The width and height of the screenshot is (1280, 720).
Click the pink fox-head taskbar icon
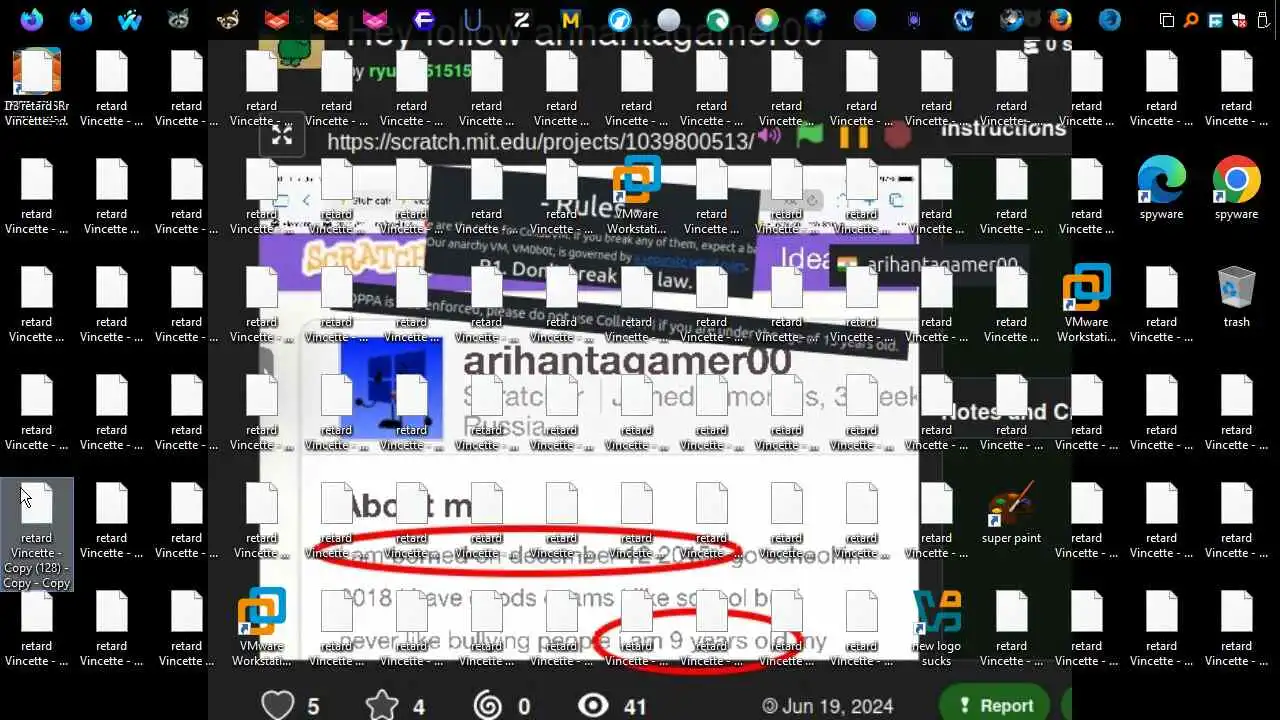[x=375, y=19]
